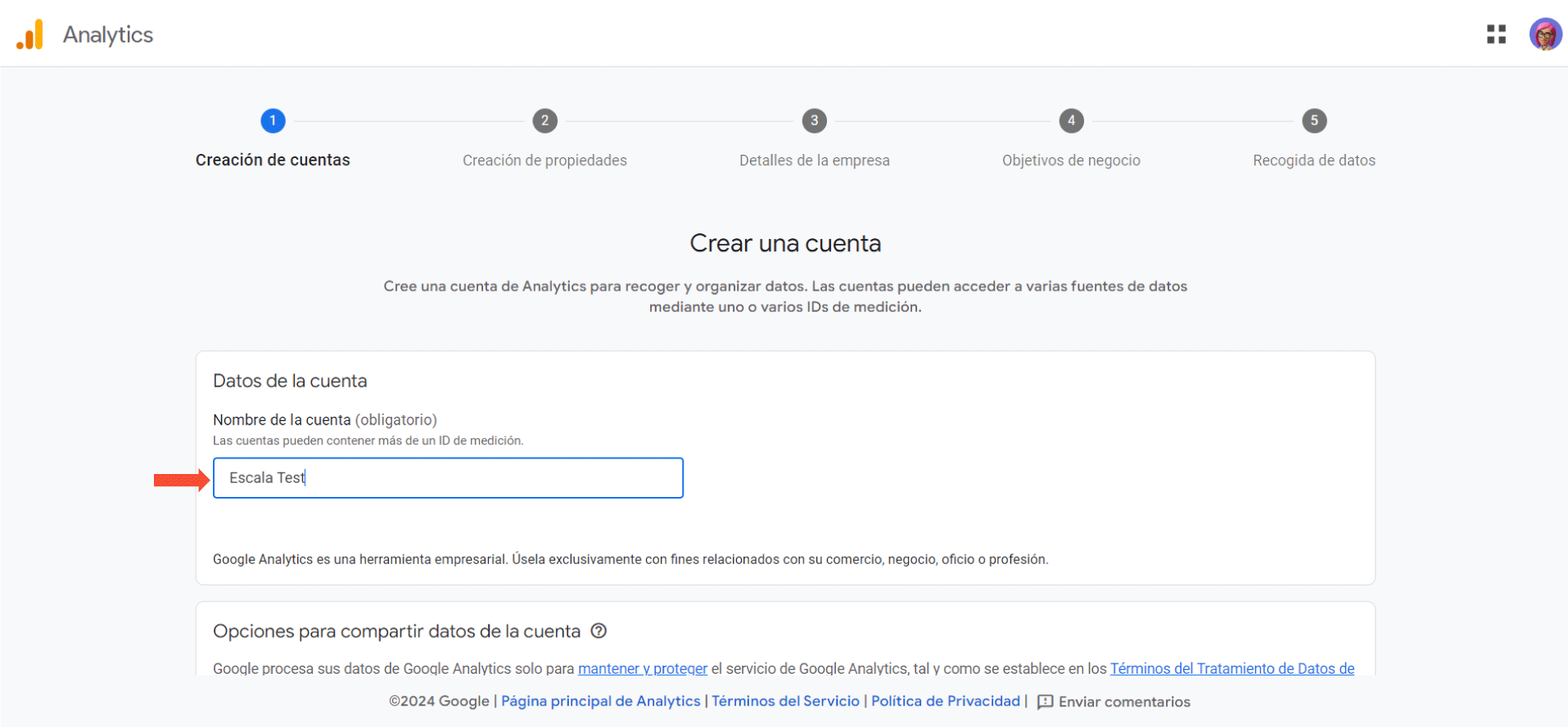Open Página principal de Analytics footer link
The height and width of the screenshot is (727, 1568).
(x=601, y=701)
